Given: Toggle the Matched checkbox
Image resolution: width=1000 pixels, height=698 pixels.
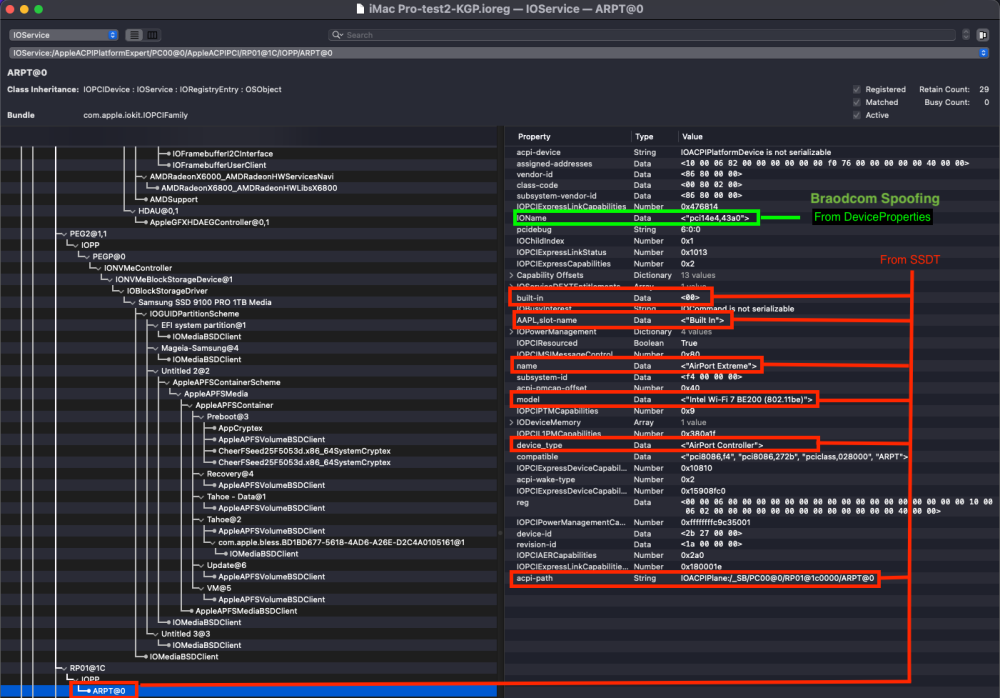Looking at the screenshot, I should pyautogui.click(x=857, y=102).
